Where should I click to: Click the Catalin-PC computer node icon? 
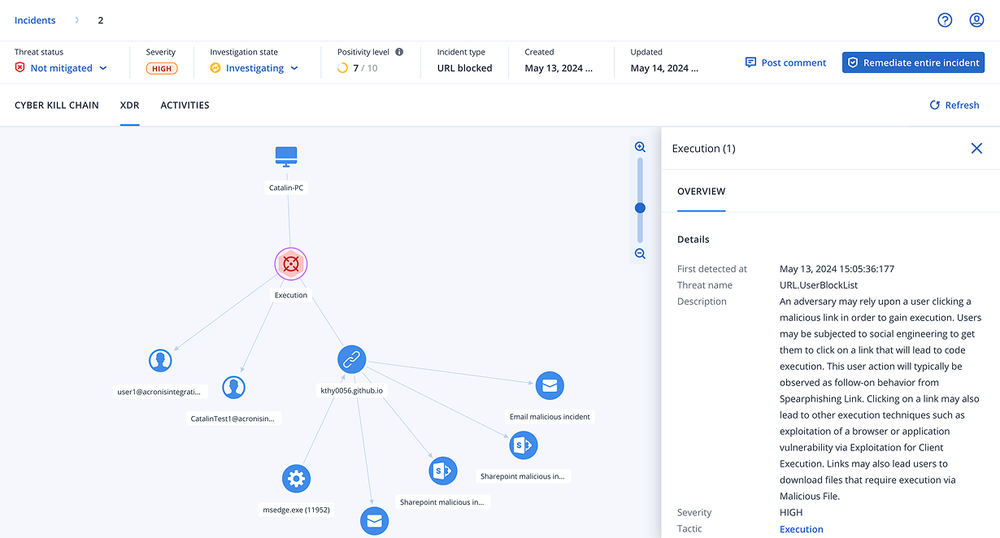[287, 157]
